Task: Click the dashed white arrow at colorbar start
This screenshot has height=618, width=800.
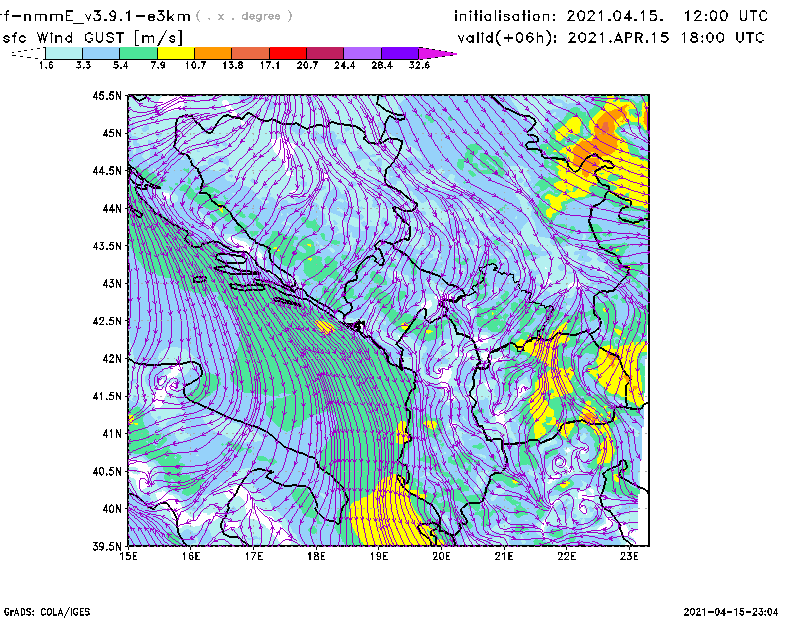Action: [28, 53]
